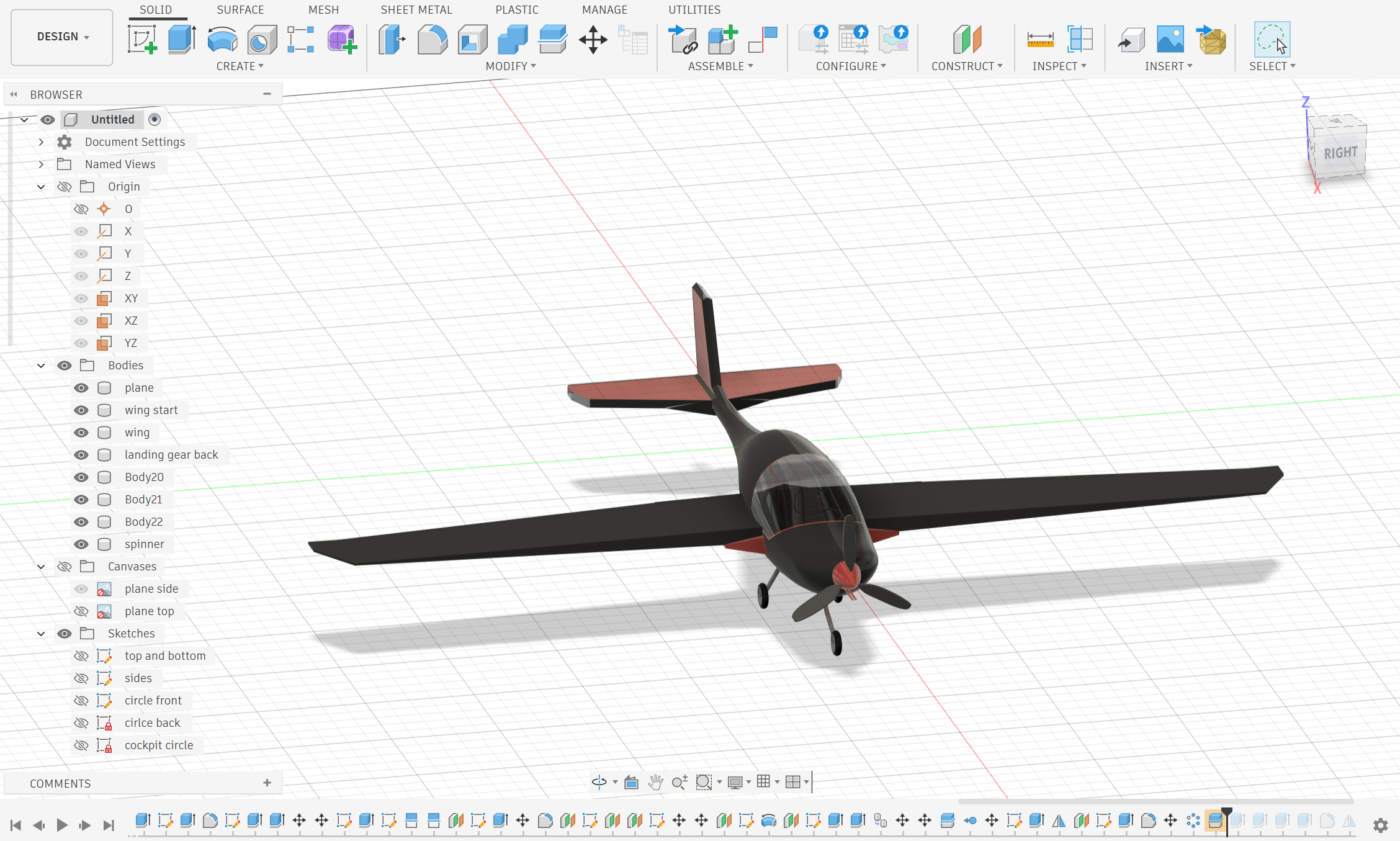
Task: Click the Pan hand icon
Action: click(x=655, y=781)
